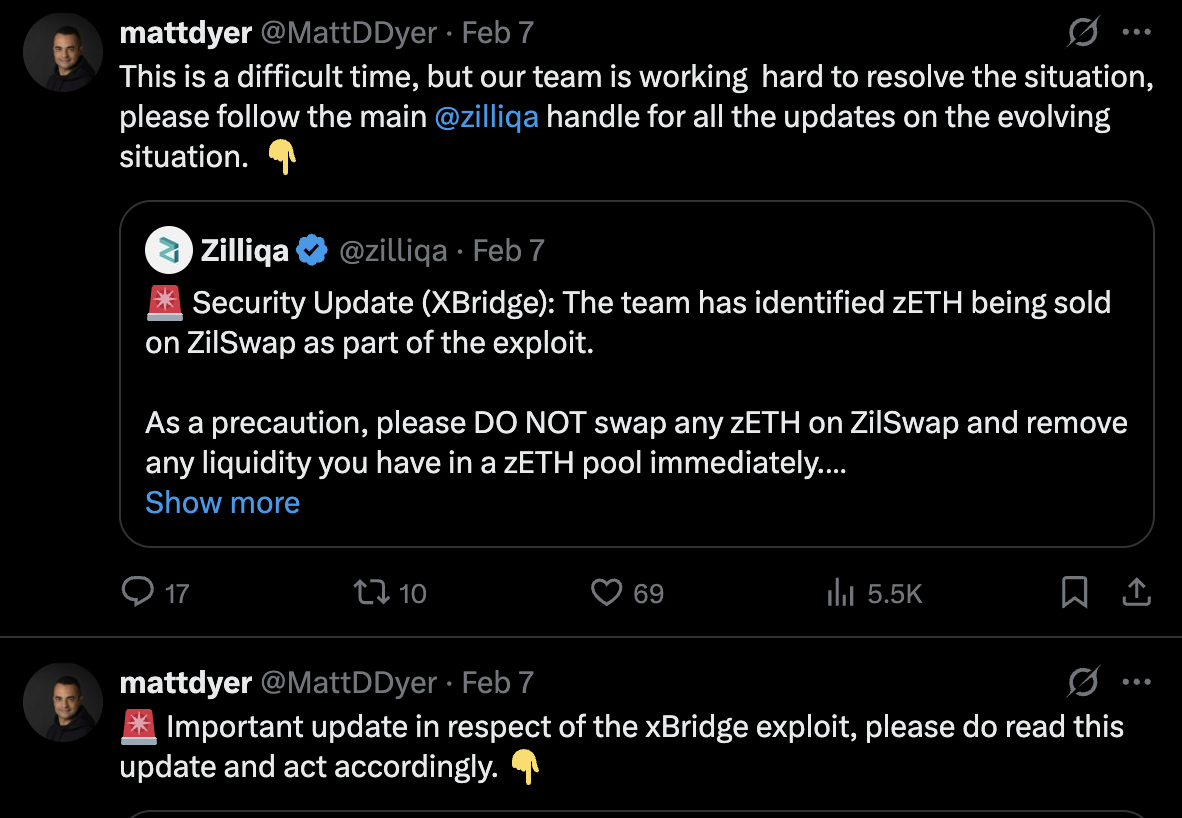Open view analytics showing 5.5K

click(841, 594)
